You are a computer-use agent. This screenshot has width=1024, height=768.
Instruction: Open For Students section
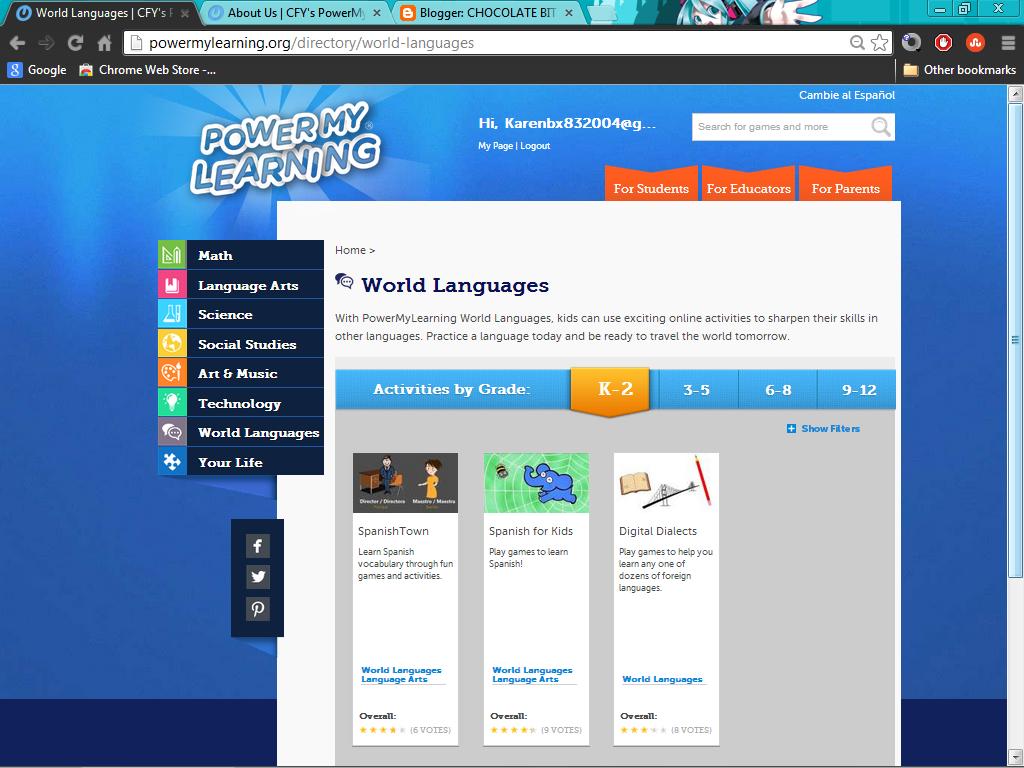click(651, 185)
